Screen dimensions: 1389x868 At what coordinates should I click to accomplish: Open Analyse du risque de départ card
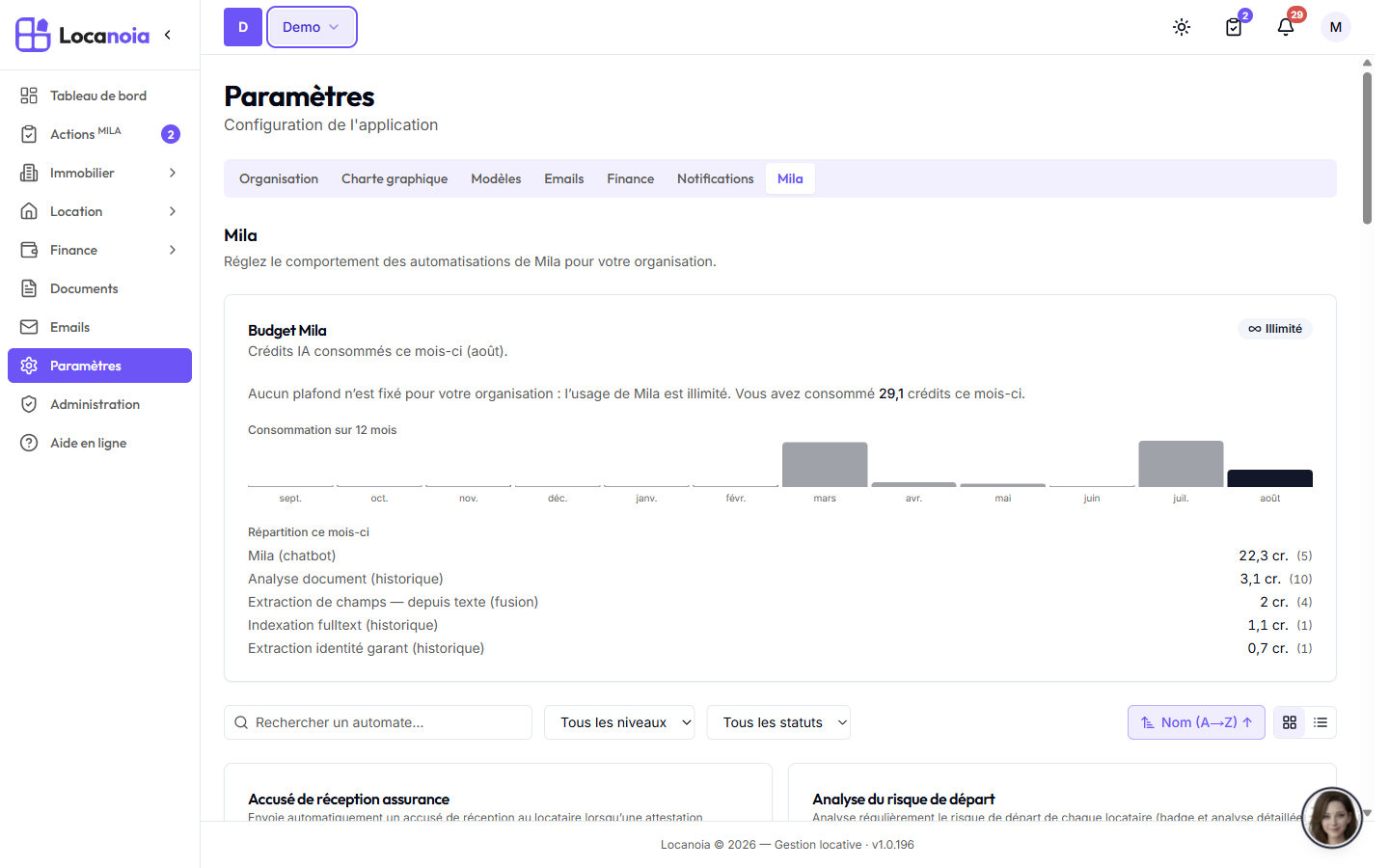[1062, 793]
